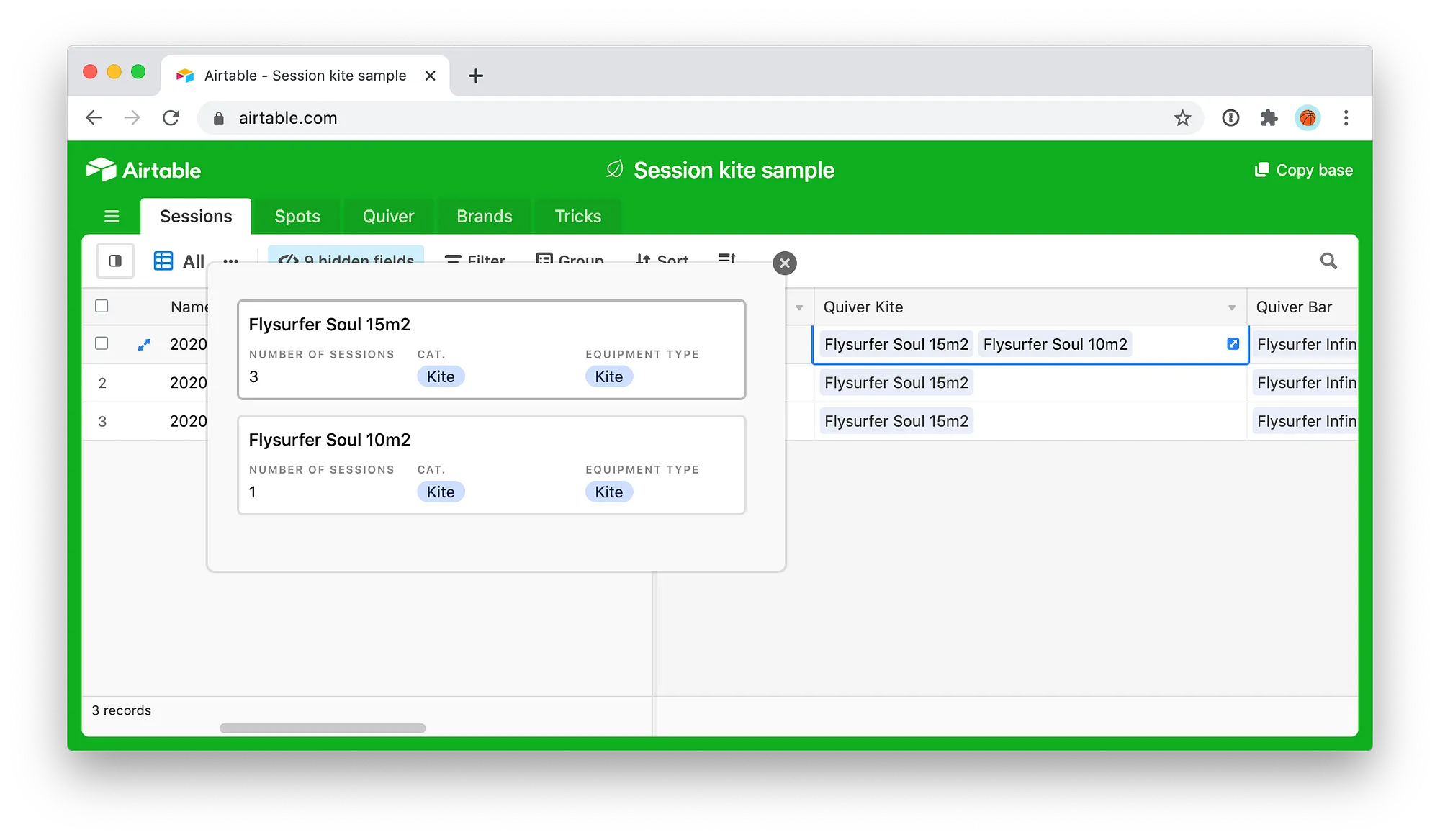The image size is (1440, 840).
Task: Click Quiver Bar cell in row one
Action: (x=1303, y=345)
